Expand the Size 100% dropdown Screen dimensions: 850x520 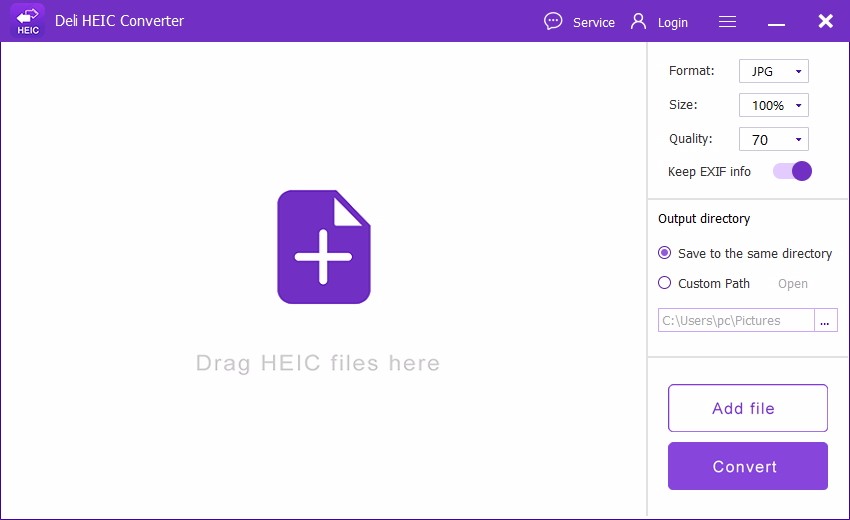(x=774, y=105)
